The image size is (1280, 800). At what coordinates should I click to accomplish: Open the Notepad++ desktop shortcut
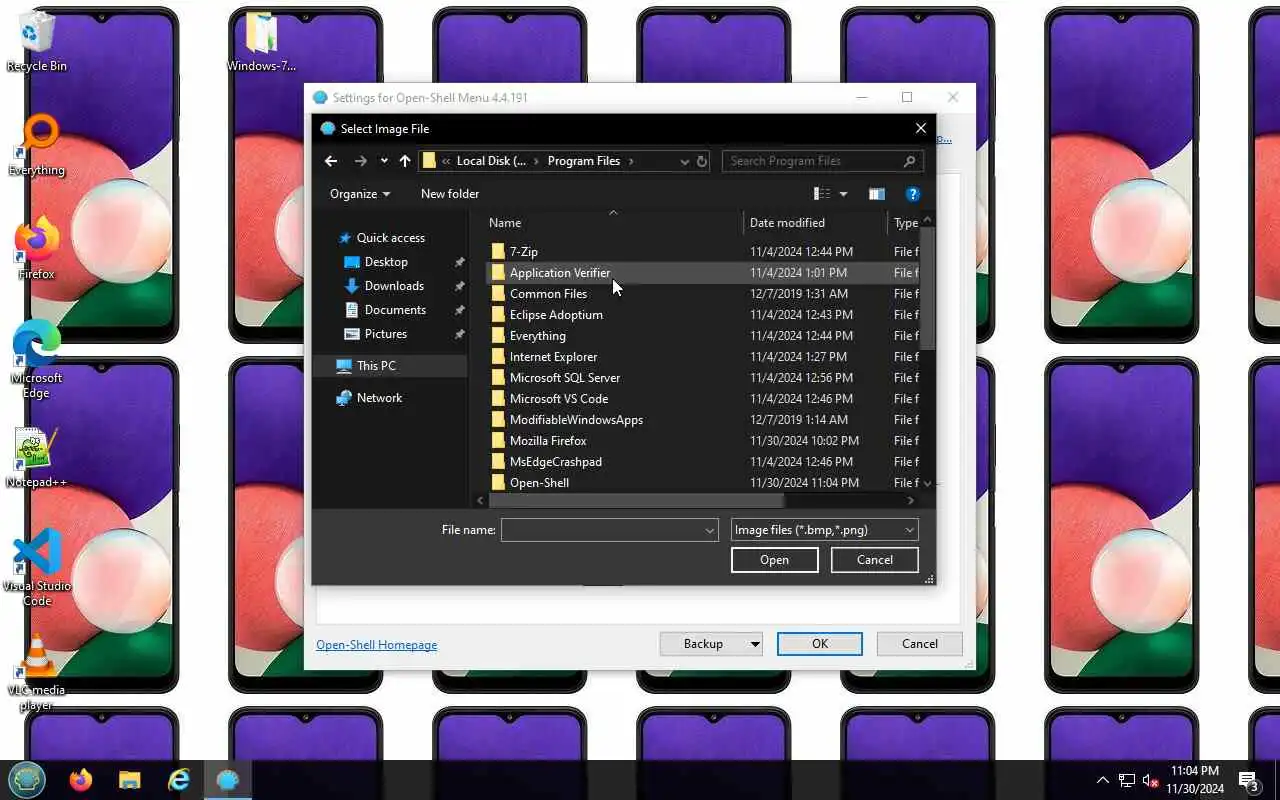pyautogui.click(x=37, y=458)
